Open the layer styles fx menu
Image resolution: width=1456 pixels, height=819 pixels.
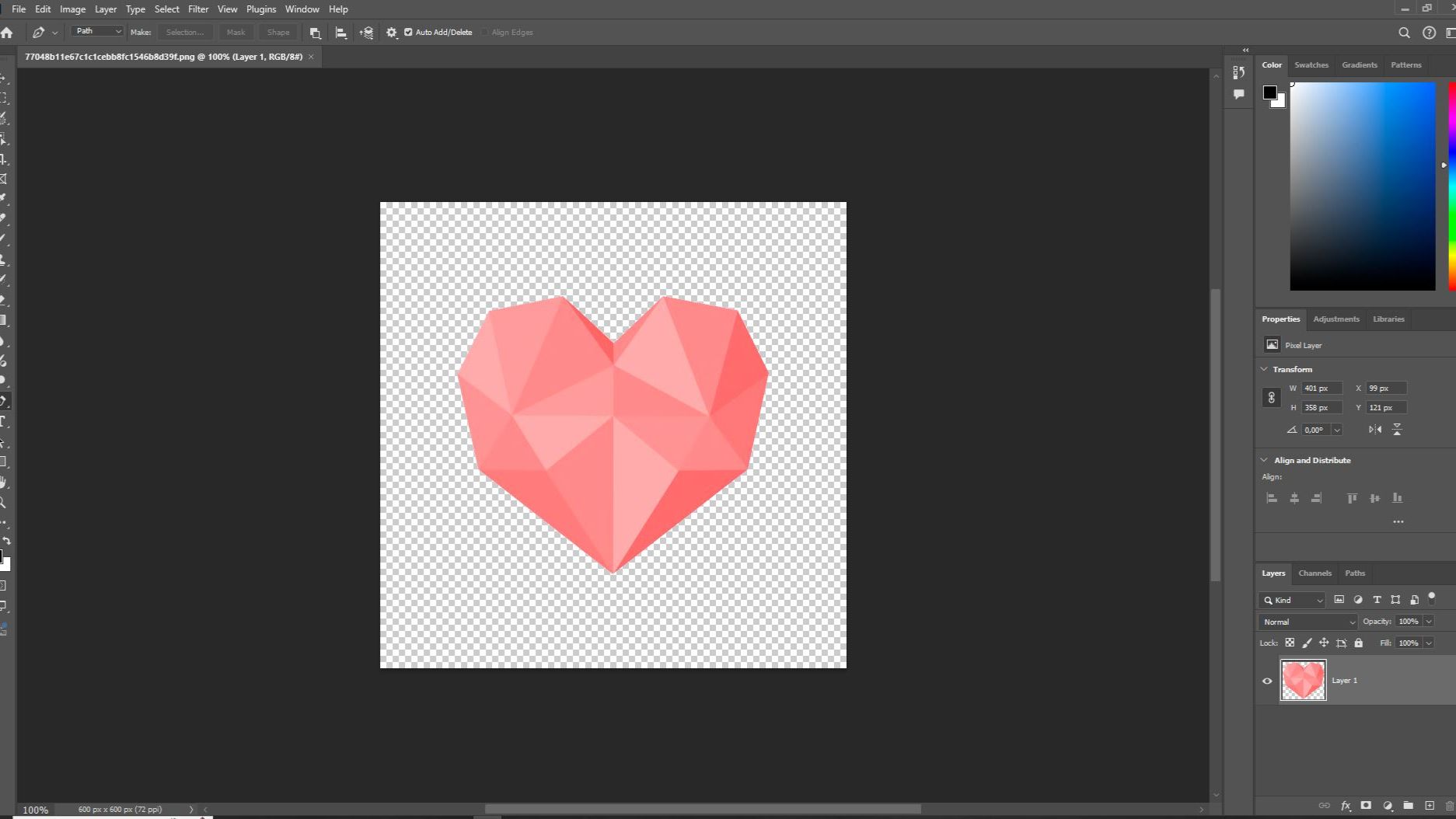[1346, 805]
